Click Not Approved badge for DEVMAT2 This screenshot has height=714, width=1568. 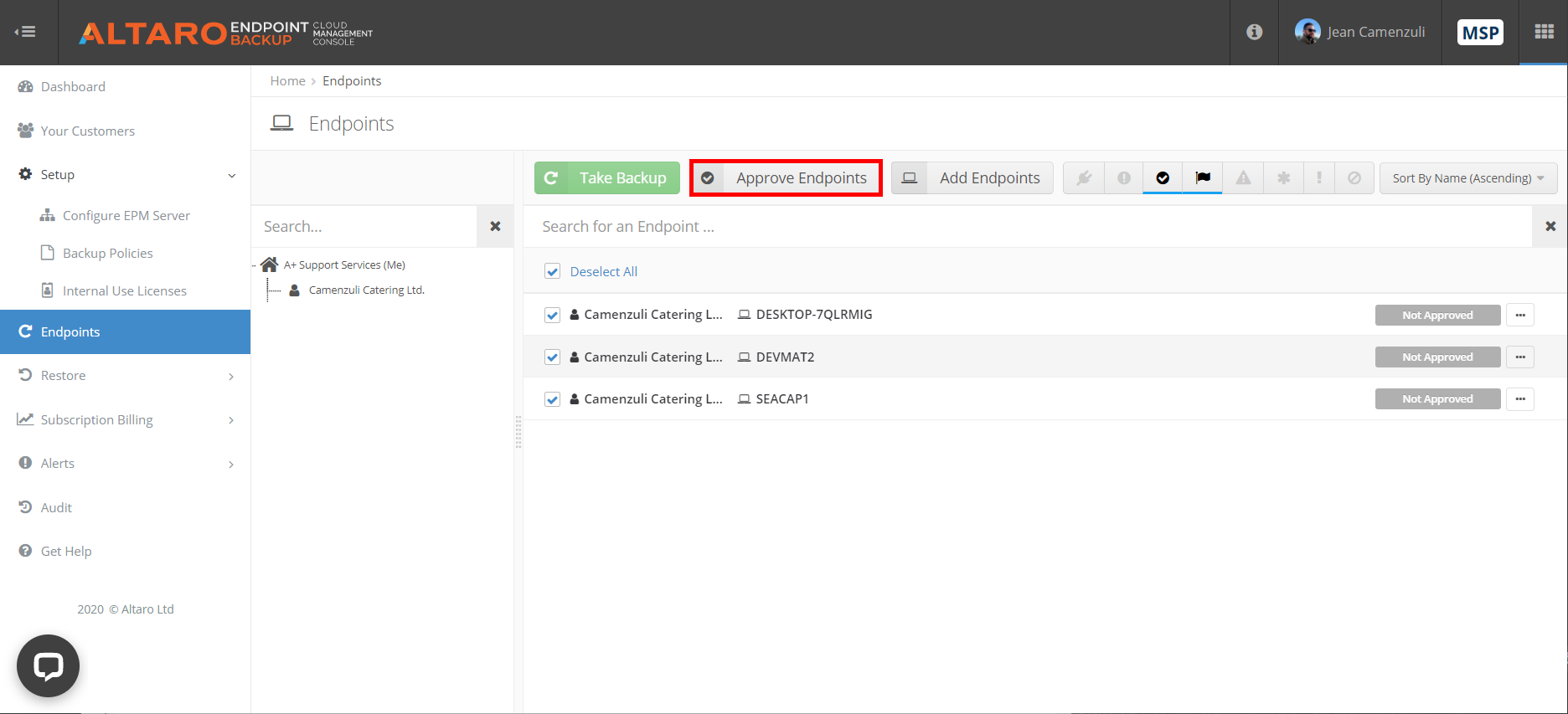(1437, 357)
